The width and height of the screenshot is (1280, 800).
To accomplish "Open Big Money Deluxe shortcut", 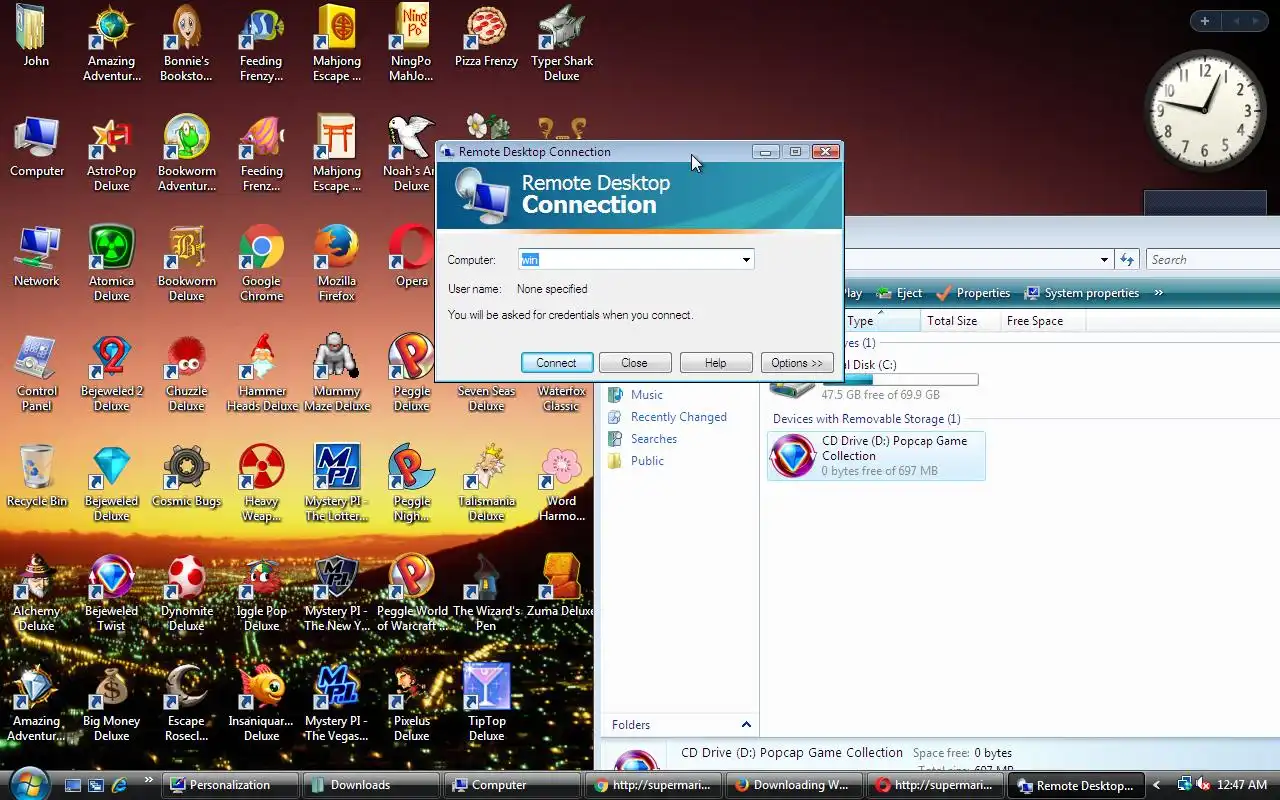I will pos(111,704).
